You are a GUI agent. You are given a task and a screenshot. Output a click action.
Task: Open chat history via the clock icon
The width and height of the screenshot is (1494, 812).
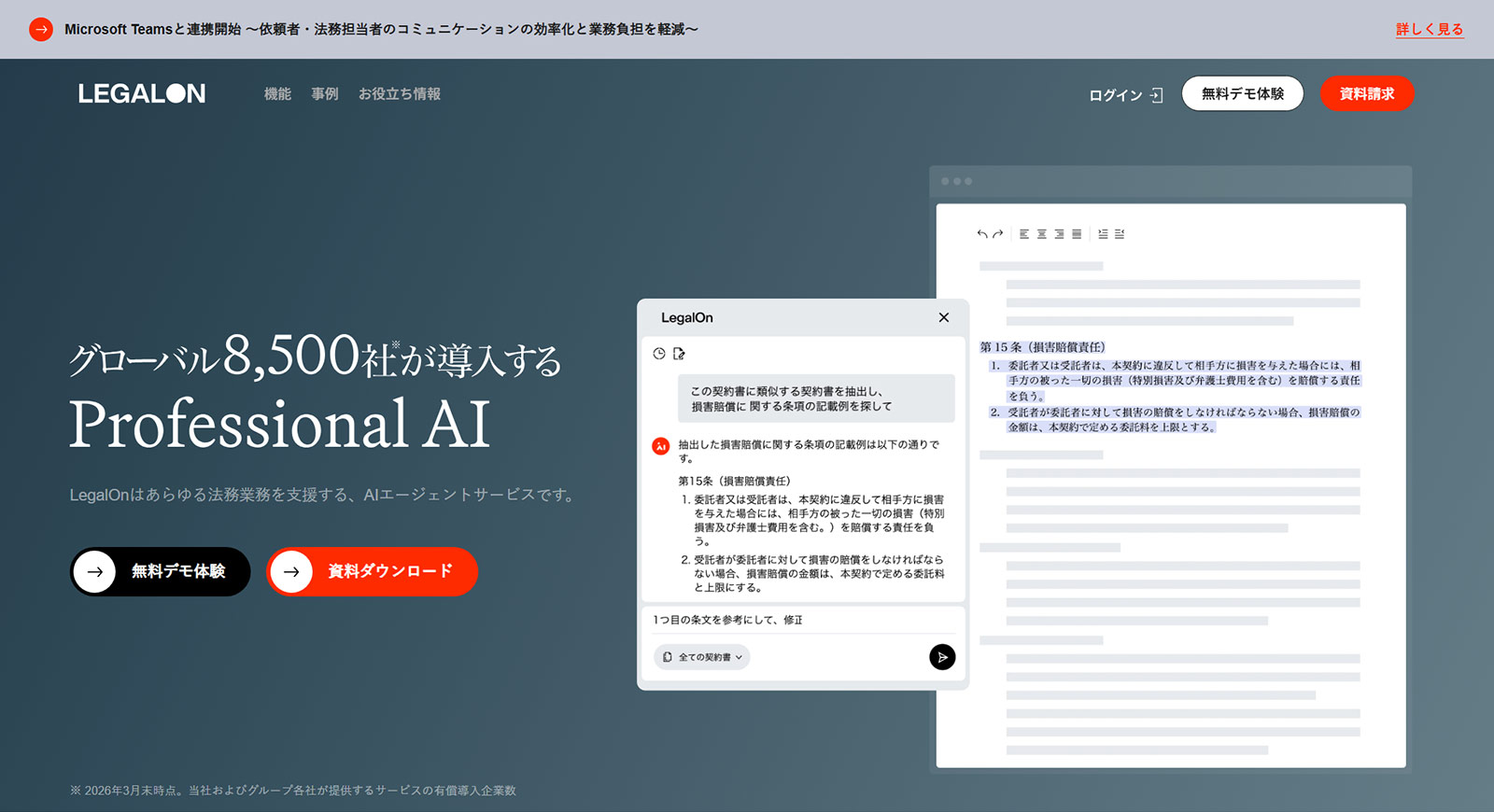point(659,354)
